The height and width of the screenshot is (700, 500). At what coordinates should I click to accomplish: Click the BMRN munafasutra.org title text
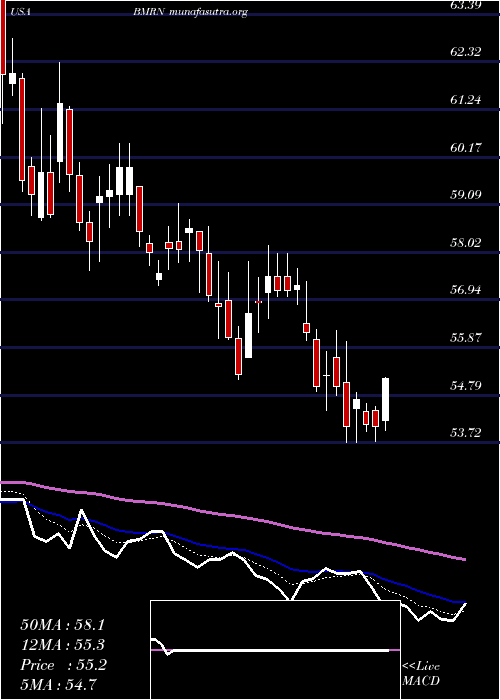[x=190, y=12]
